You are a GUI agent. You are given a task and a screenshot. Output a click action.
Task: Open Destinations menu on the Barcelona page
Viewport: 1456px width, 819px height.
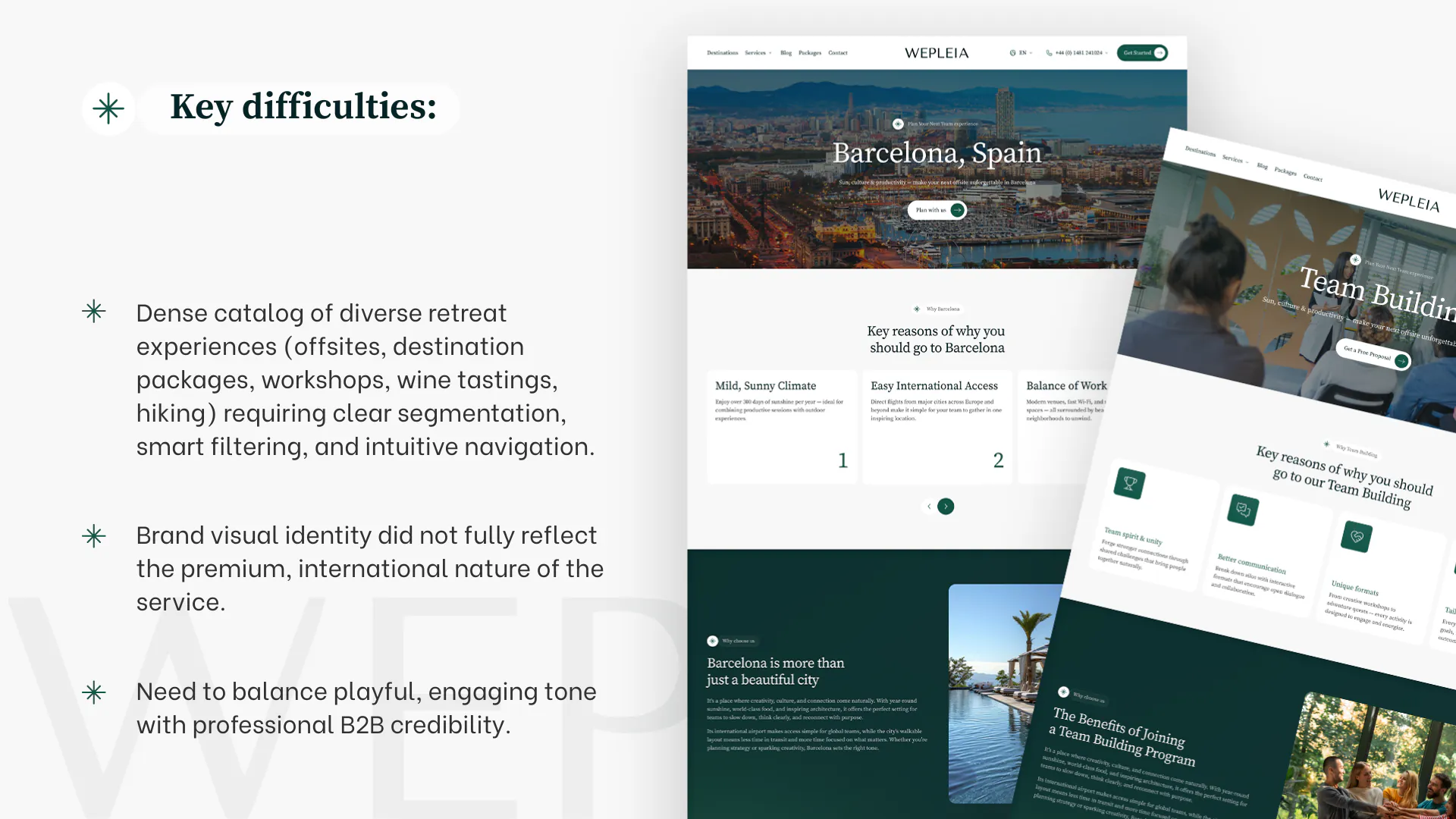click(722, 53)
